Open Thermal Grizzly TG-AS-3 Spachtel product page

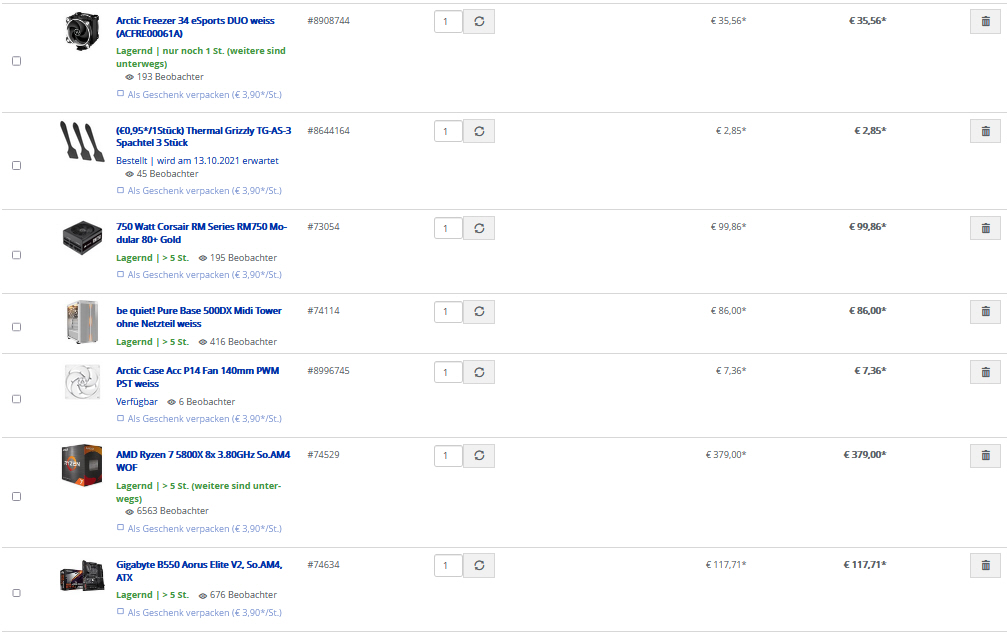coord(204,137)
